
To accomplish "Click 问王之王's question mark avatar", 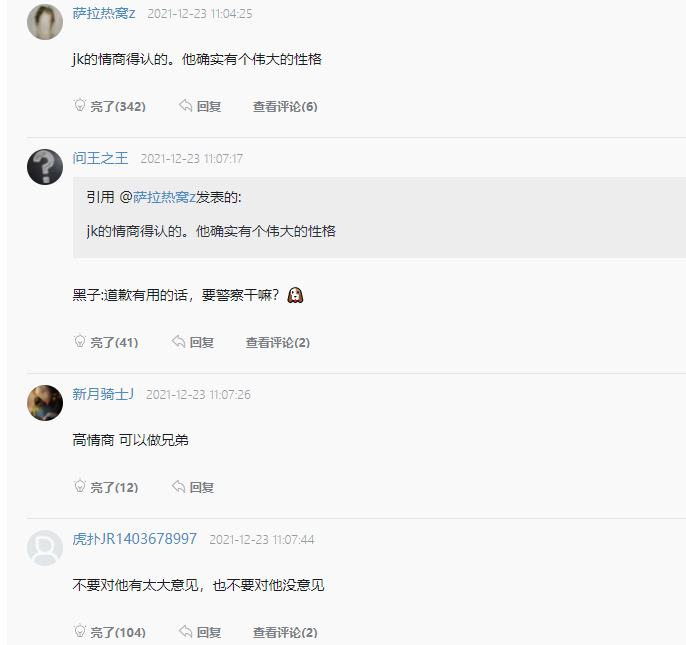I will tap(45, 166).
